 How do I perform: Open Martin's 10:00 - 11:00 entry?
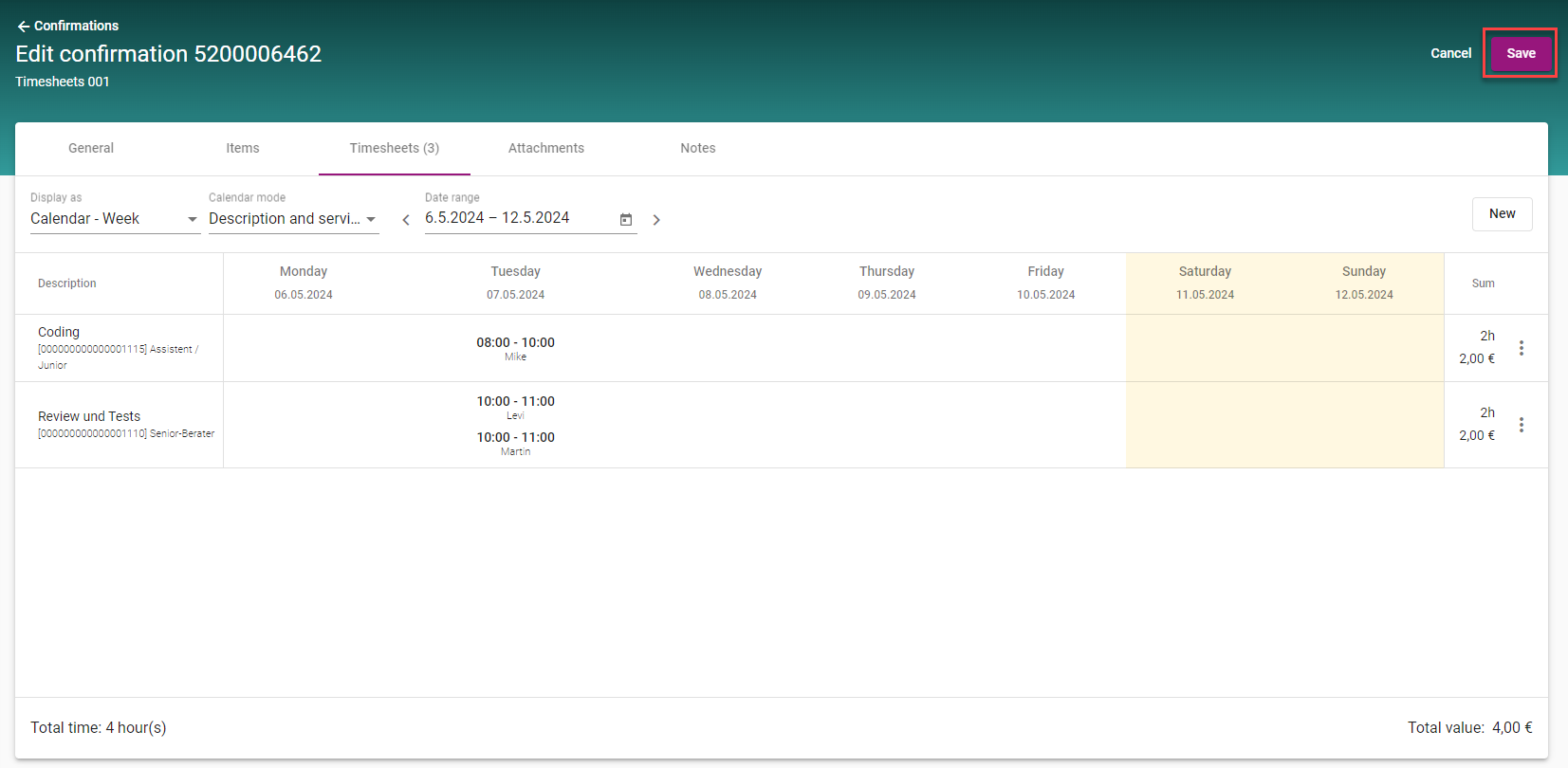pos(515,442)
